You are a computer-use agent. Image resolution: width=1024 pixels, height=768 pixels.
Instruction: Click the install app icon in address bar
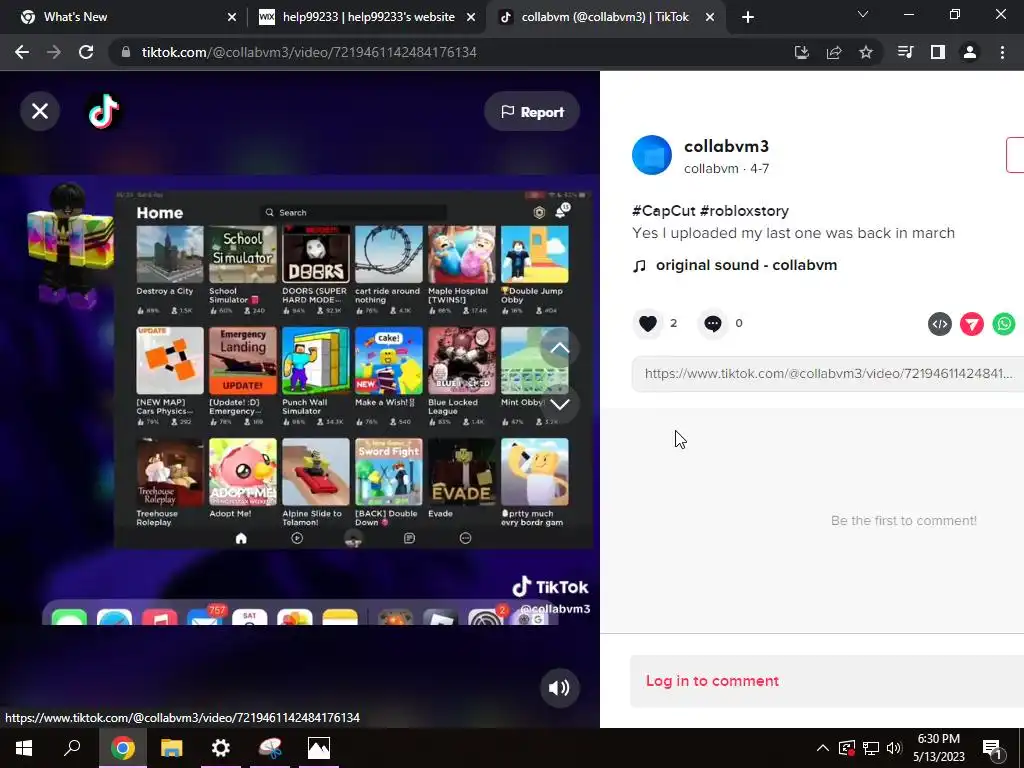pyautogui.click(x=802, y=52)
